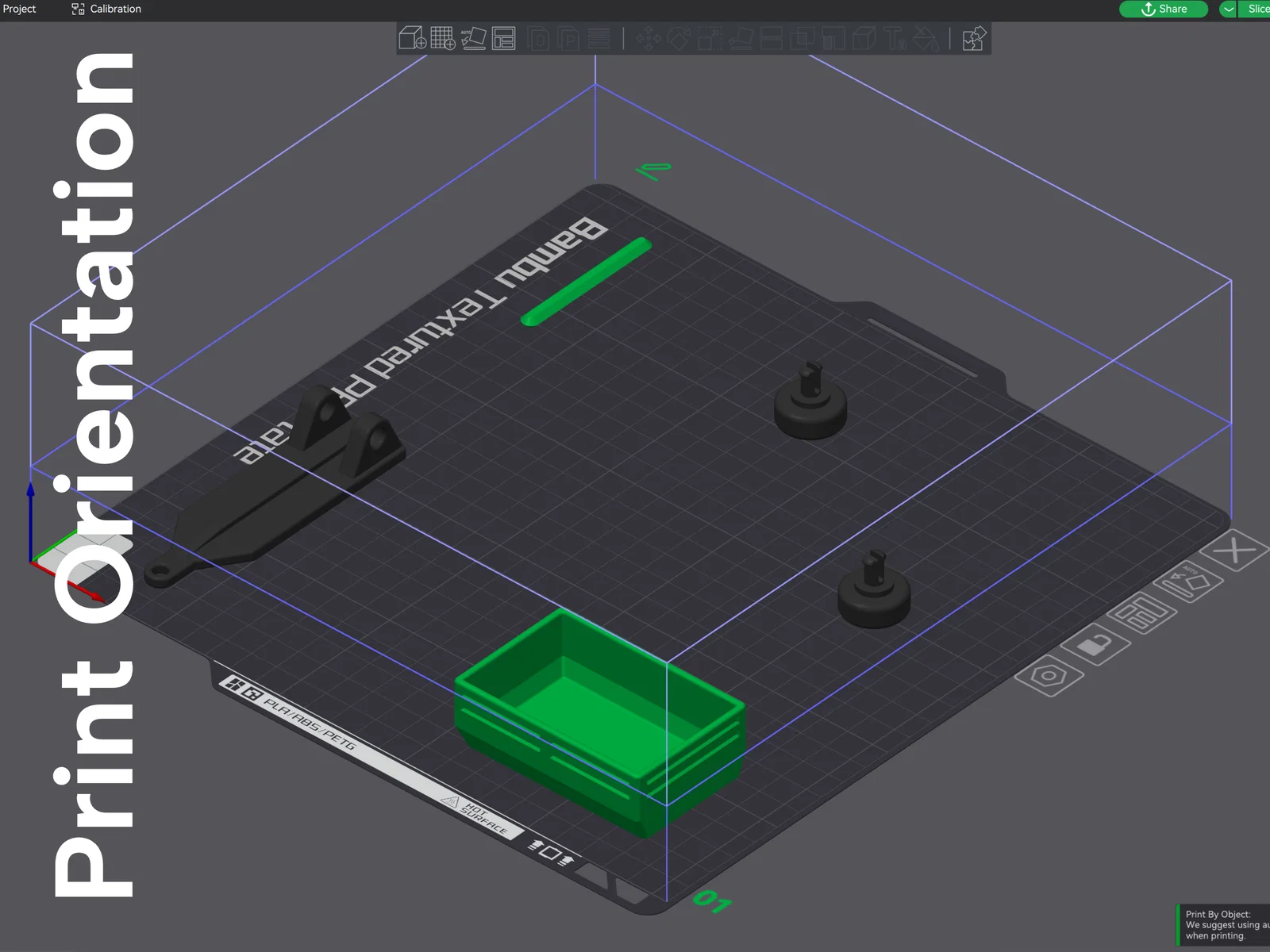Select the Seam Painting tool

(x=864, y=38)
